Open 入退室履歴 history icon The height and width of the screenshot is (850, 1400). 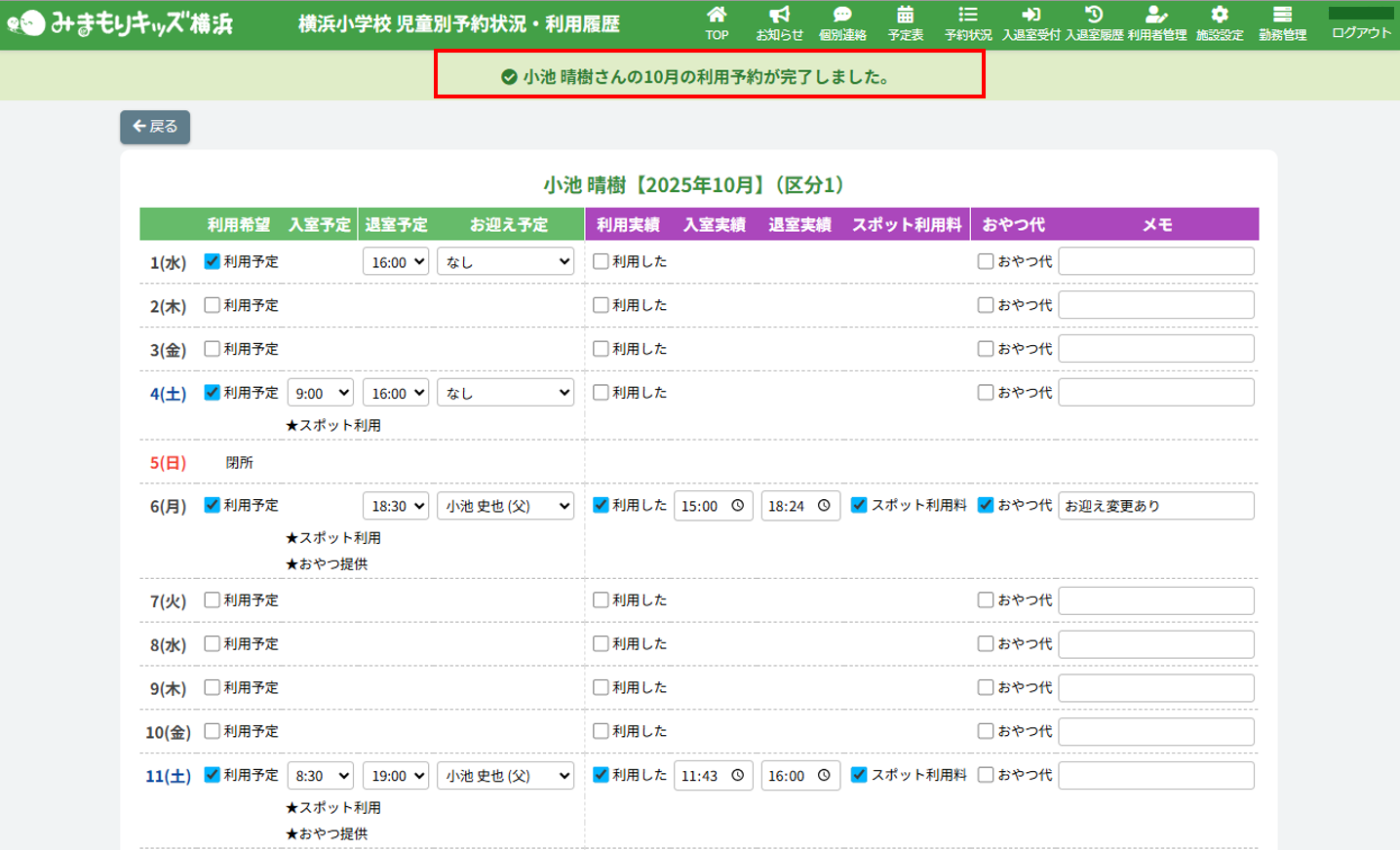(1094, 16)
